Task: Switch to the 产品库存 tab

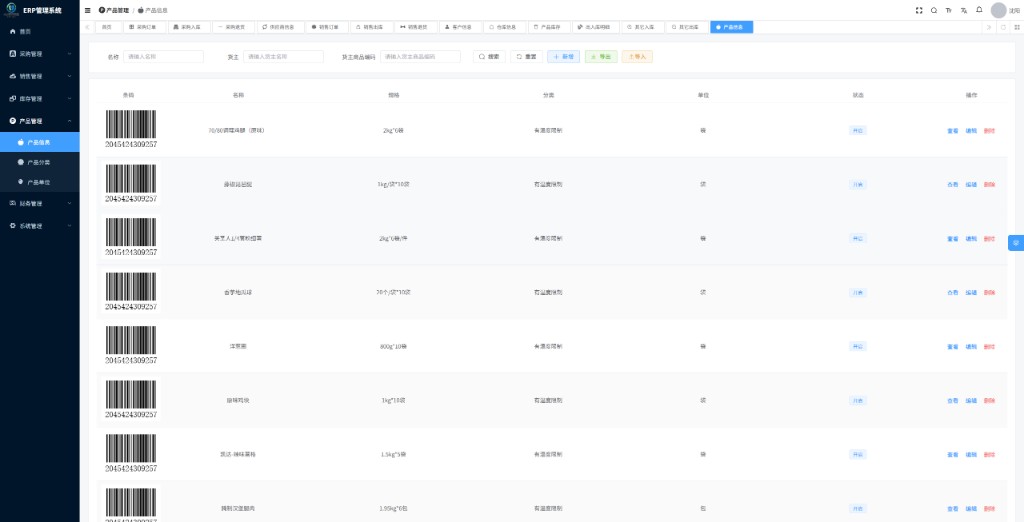Action: [548, 27]
